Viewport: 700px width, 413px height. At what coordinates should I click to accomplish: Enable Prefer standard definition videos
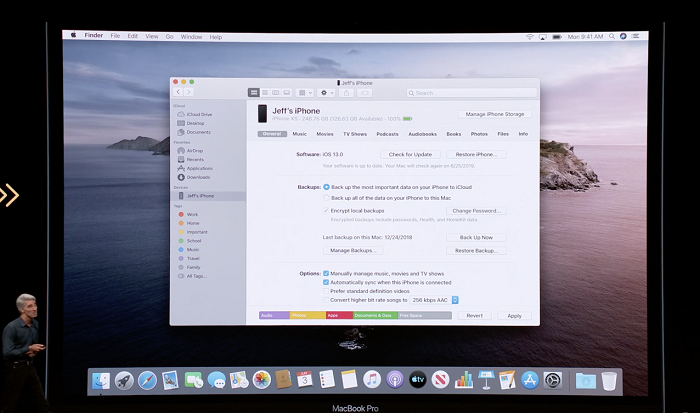pos(326,291)
